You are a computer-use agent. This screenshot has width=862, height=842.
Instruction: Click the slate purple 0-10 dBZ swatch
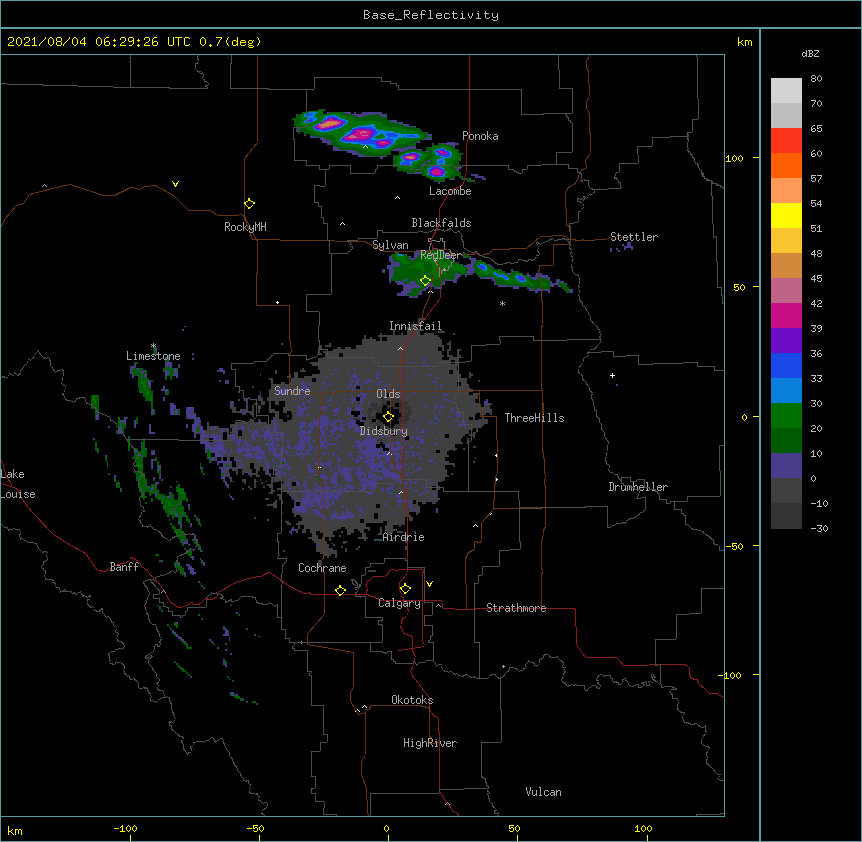(x=786, y=466)
